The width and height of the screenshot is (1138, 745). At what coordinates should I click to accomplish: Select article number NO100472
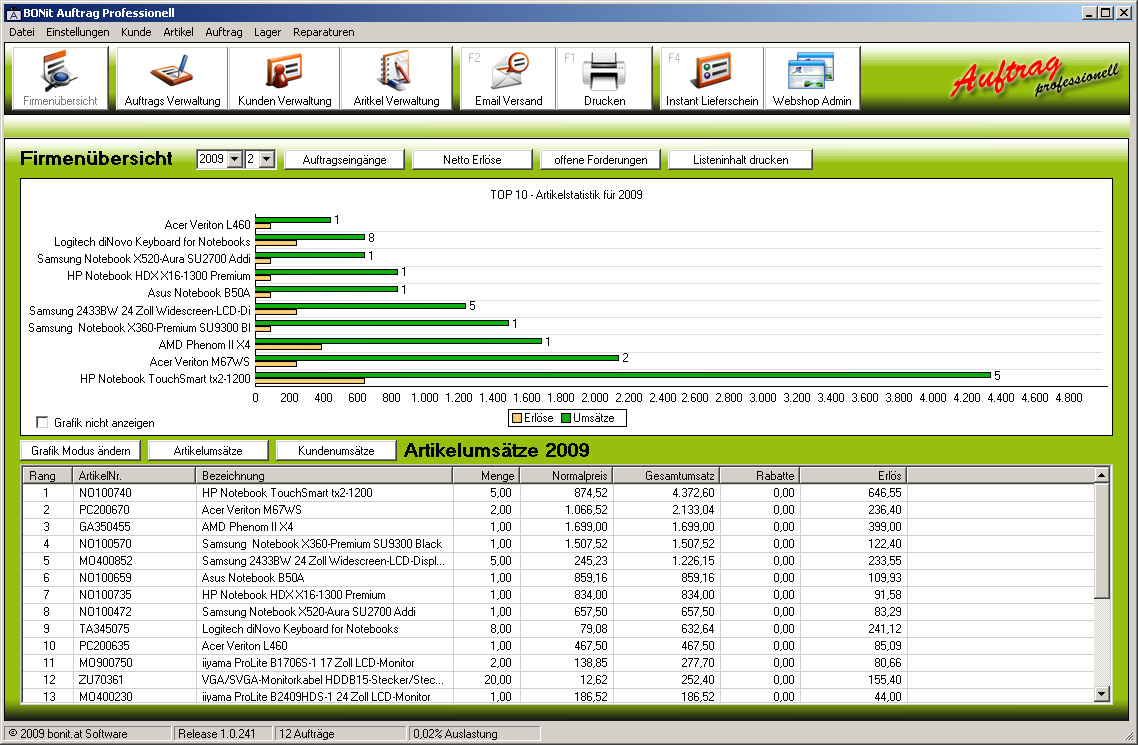tap(105, 612)
